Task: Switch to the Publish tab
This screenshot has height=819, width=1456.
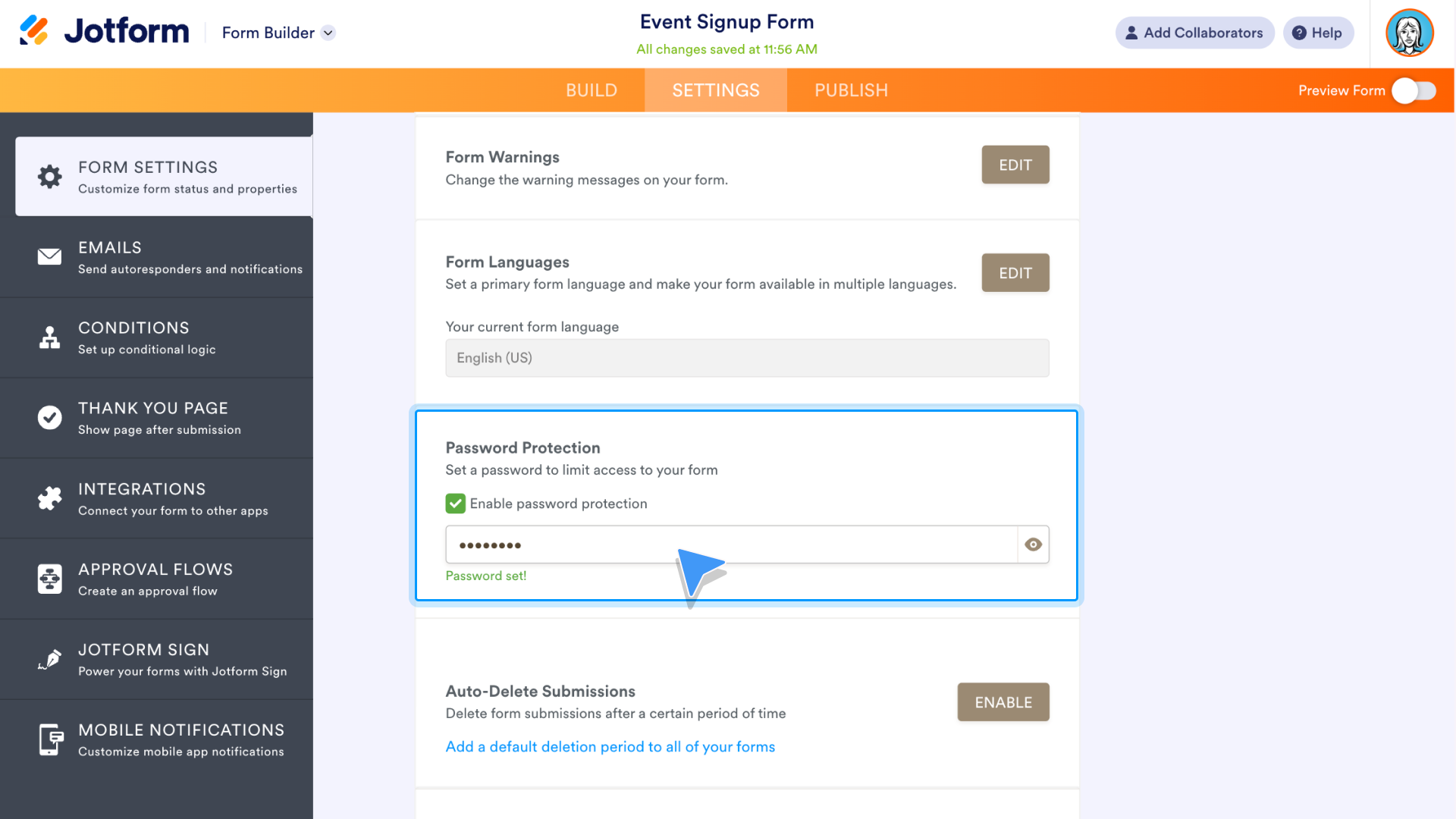Action: pos(852,90)
